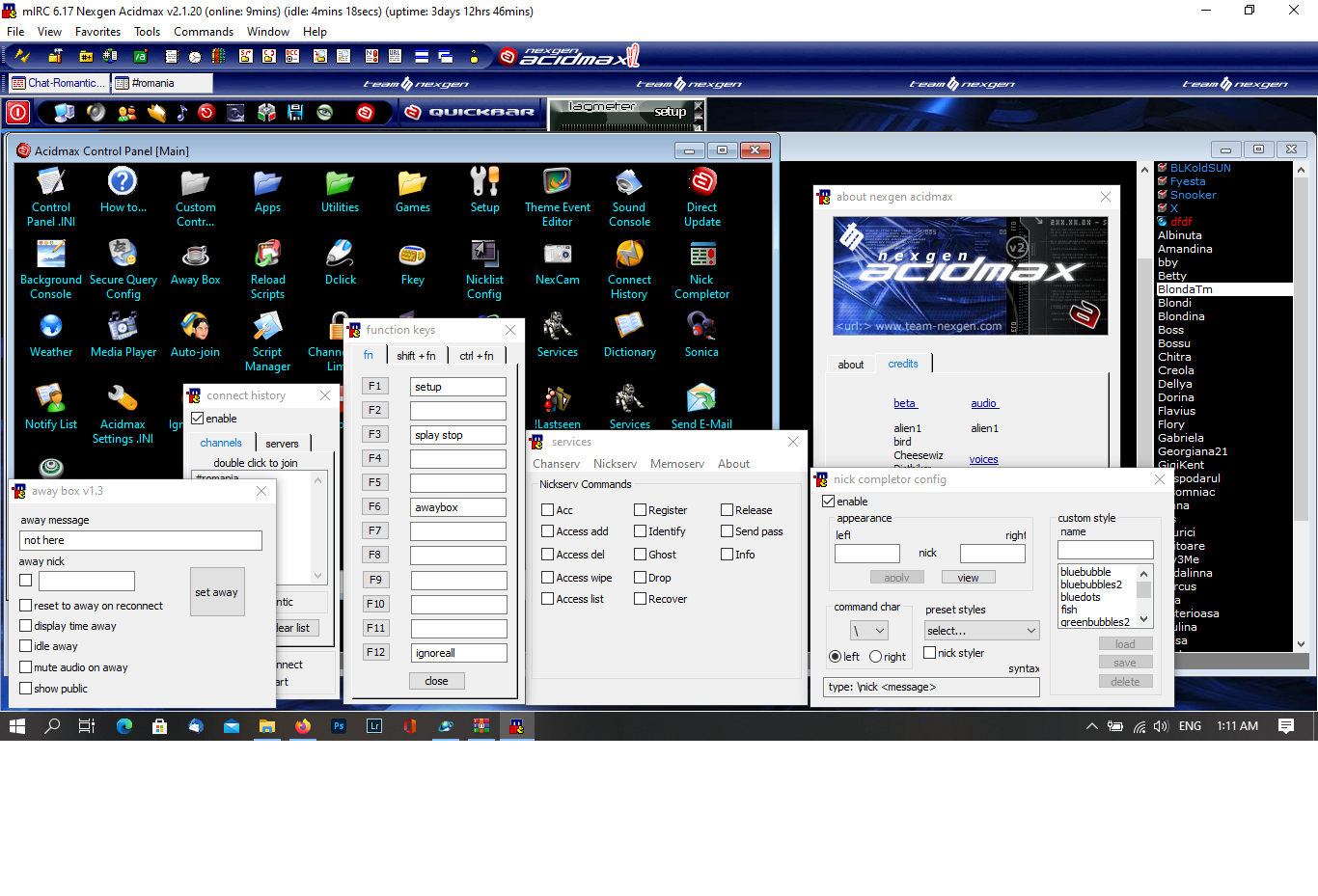
Task: Click close in function keys
Action: (x=436, y=681)
